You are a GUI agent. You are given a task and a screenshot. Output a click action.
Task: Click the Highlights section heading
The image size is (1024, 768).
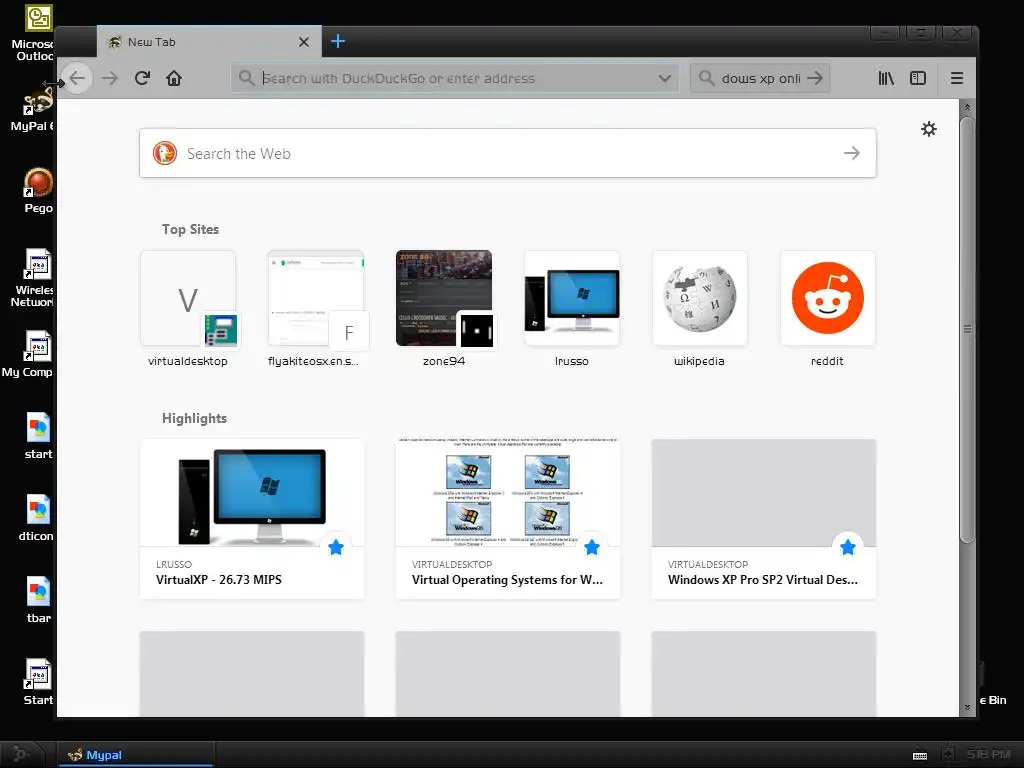tap(195, 418)
